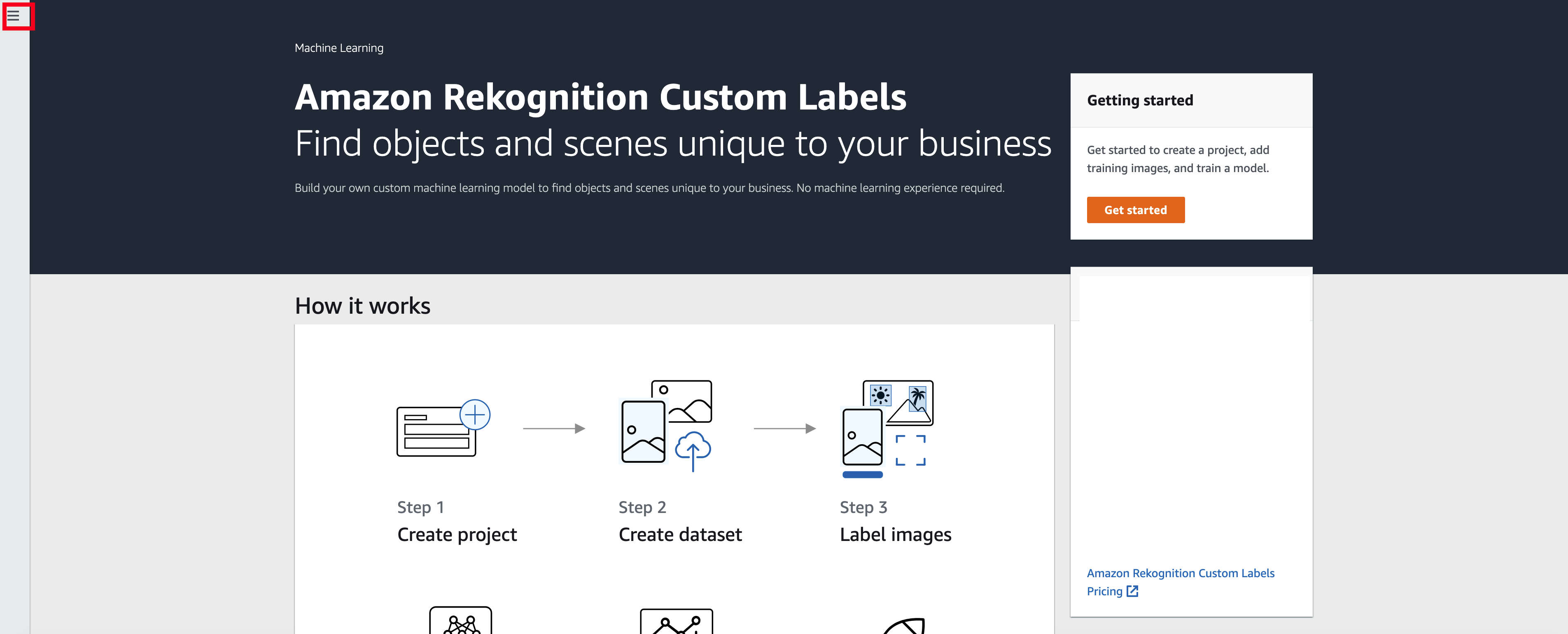Click the orange Get started button
1568x634 pixels.
tap(1135, 210)
